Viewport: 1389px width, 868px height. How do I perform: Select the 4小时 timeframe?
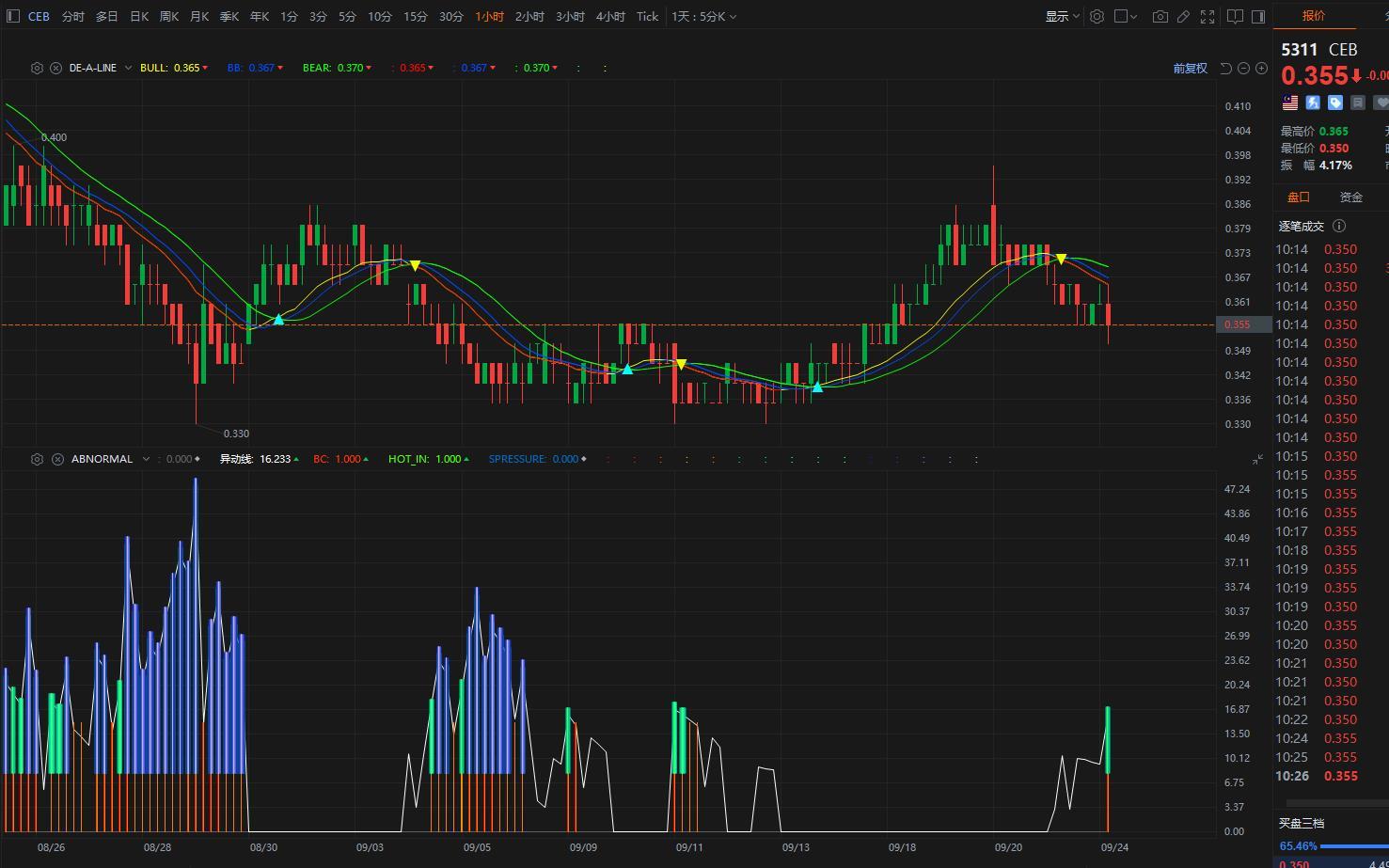(x=610, y=16)
